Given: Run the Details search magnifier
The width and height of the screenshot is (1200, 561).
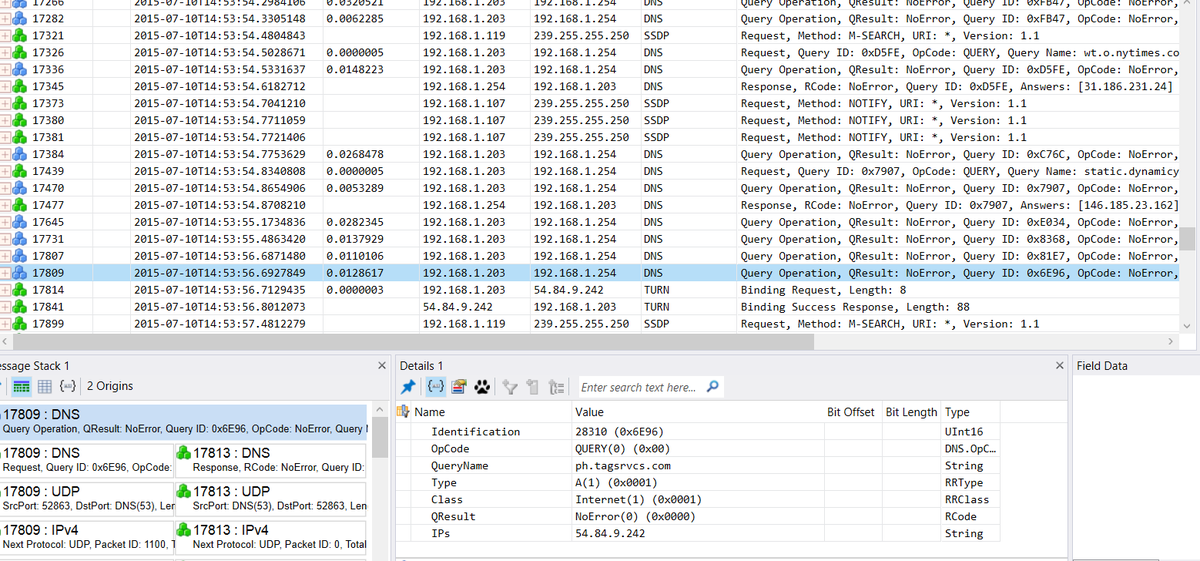Looking at the screenshot, I should [x=712, y=387].
